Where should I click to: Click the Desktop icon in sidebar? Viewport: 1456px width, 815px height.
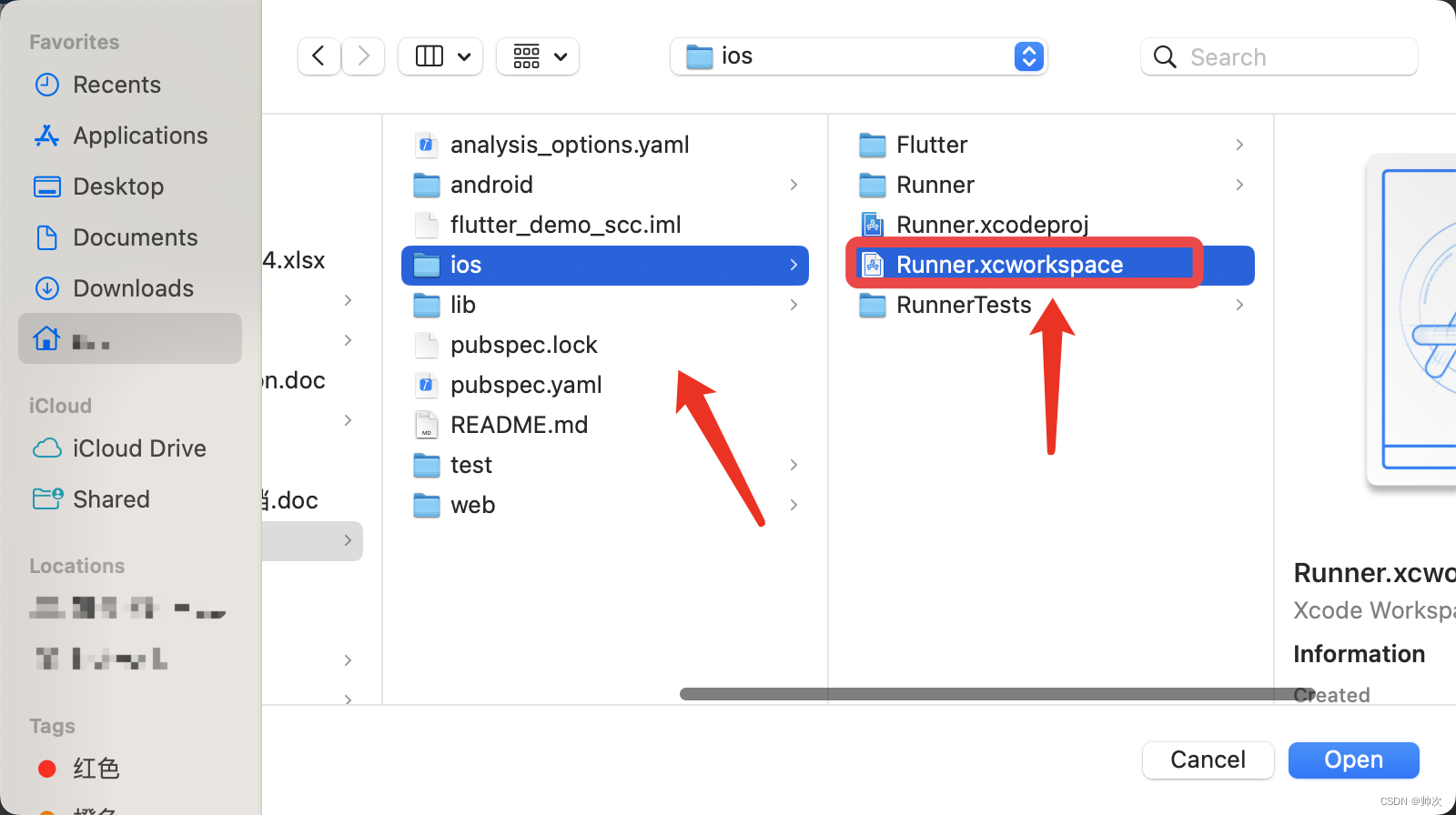click(x=46, y=186)
